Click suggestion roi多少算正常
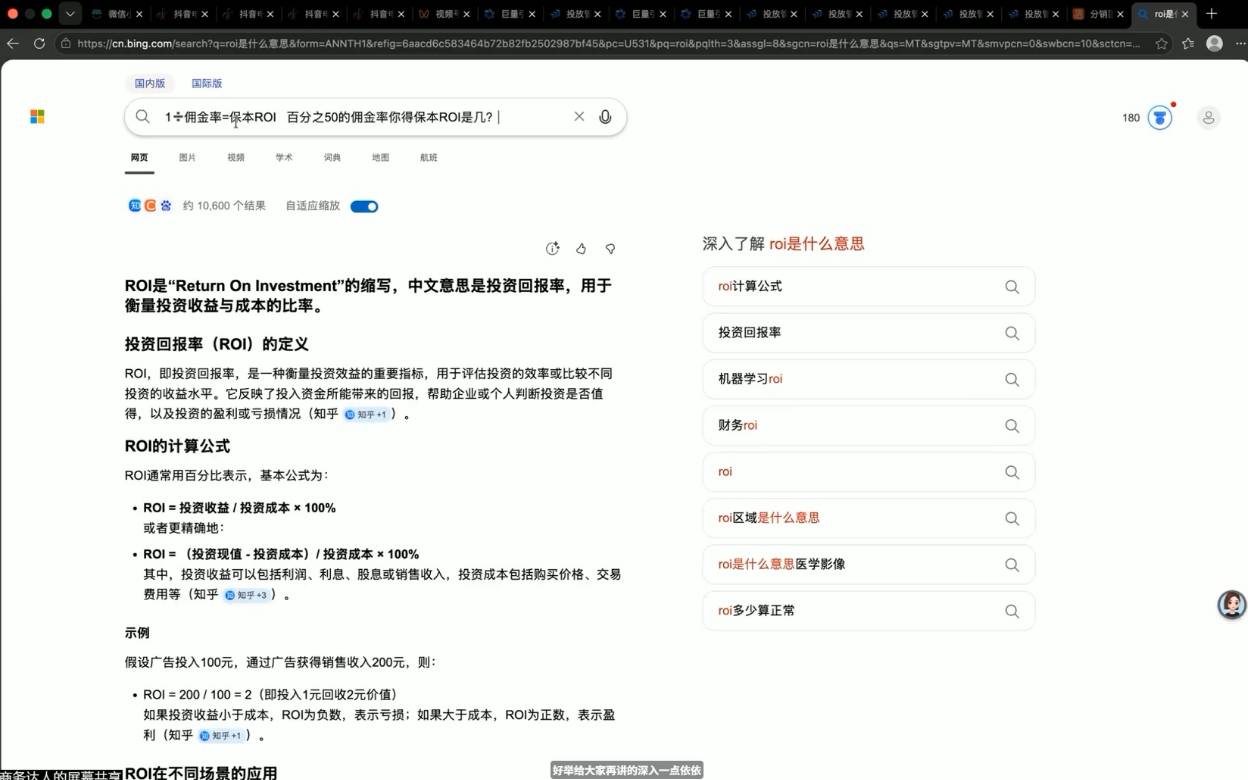This screenshot has width=1248, height=780. pos(868,611)
